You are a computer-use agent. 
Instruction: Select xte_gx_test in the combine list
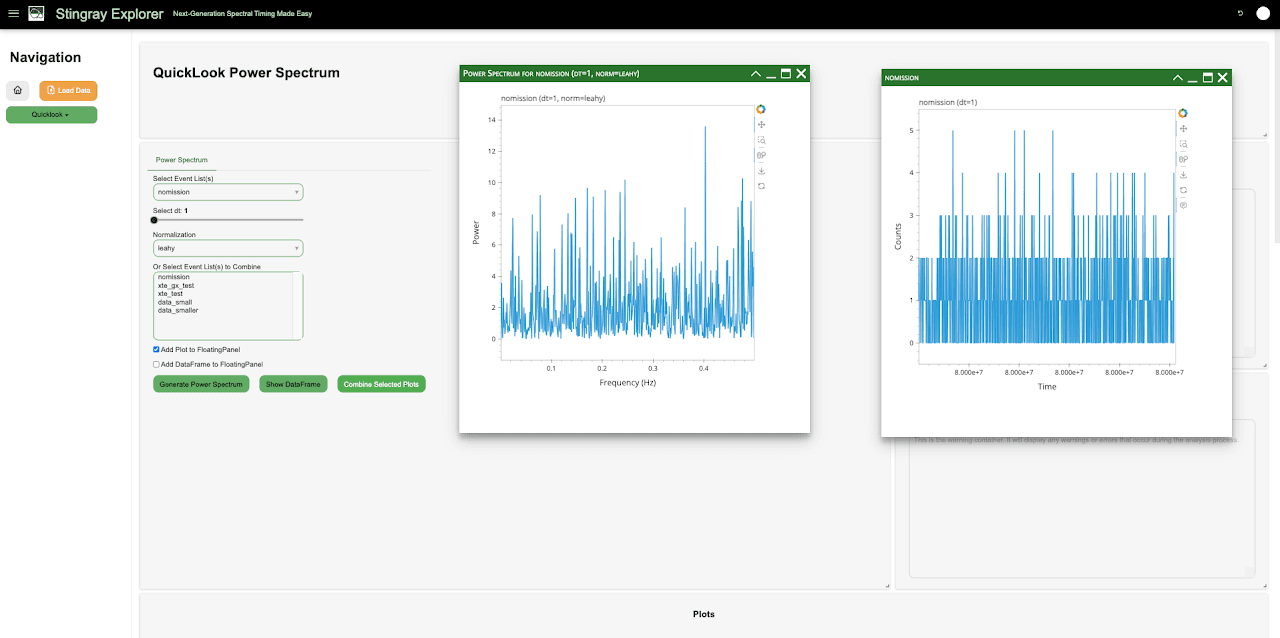pos(176,285)
